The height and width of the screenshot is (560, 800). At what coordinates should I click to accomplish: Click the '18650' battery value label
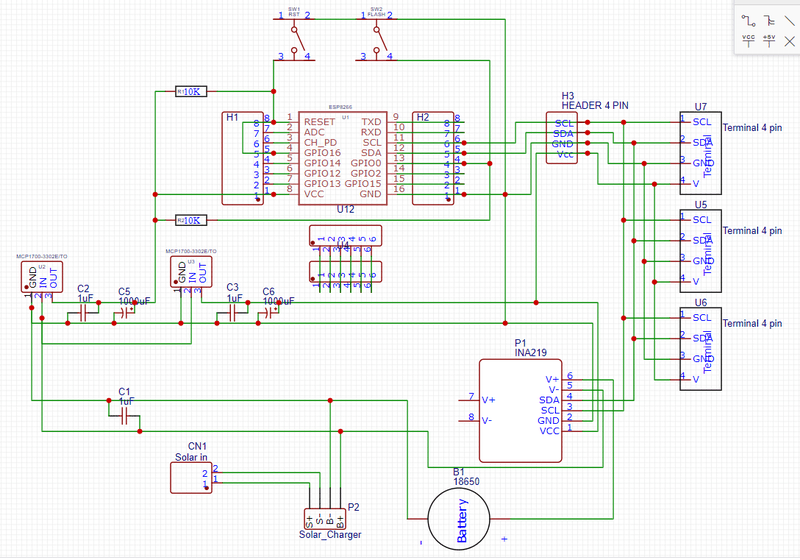point(466,481)
